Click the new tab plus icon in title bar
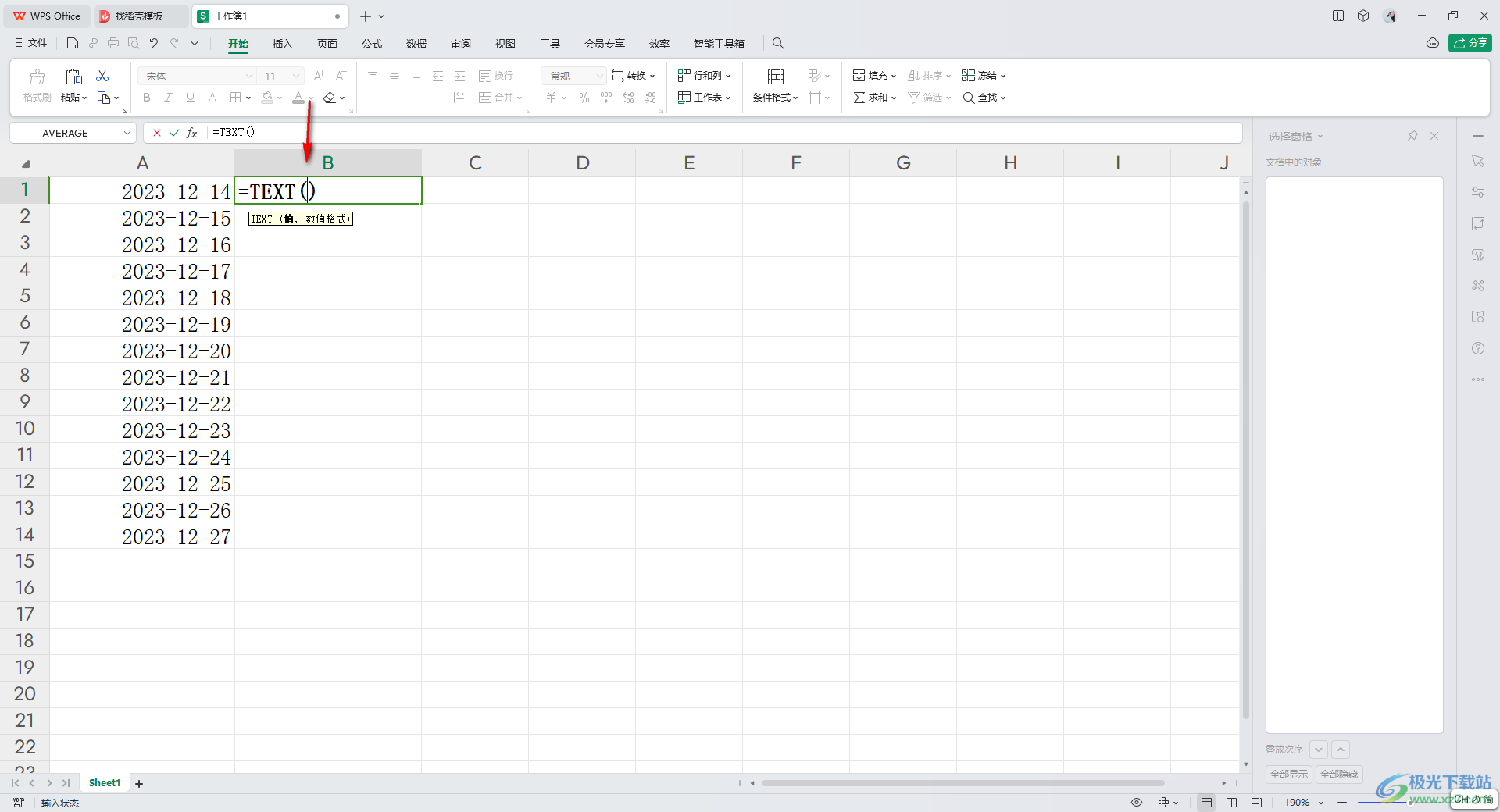 (365, 16)
